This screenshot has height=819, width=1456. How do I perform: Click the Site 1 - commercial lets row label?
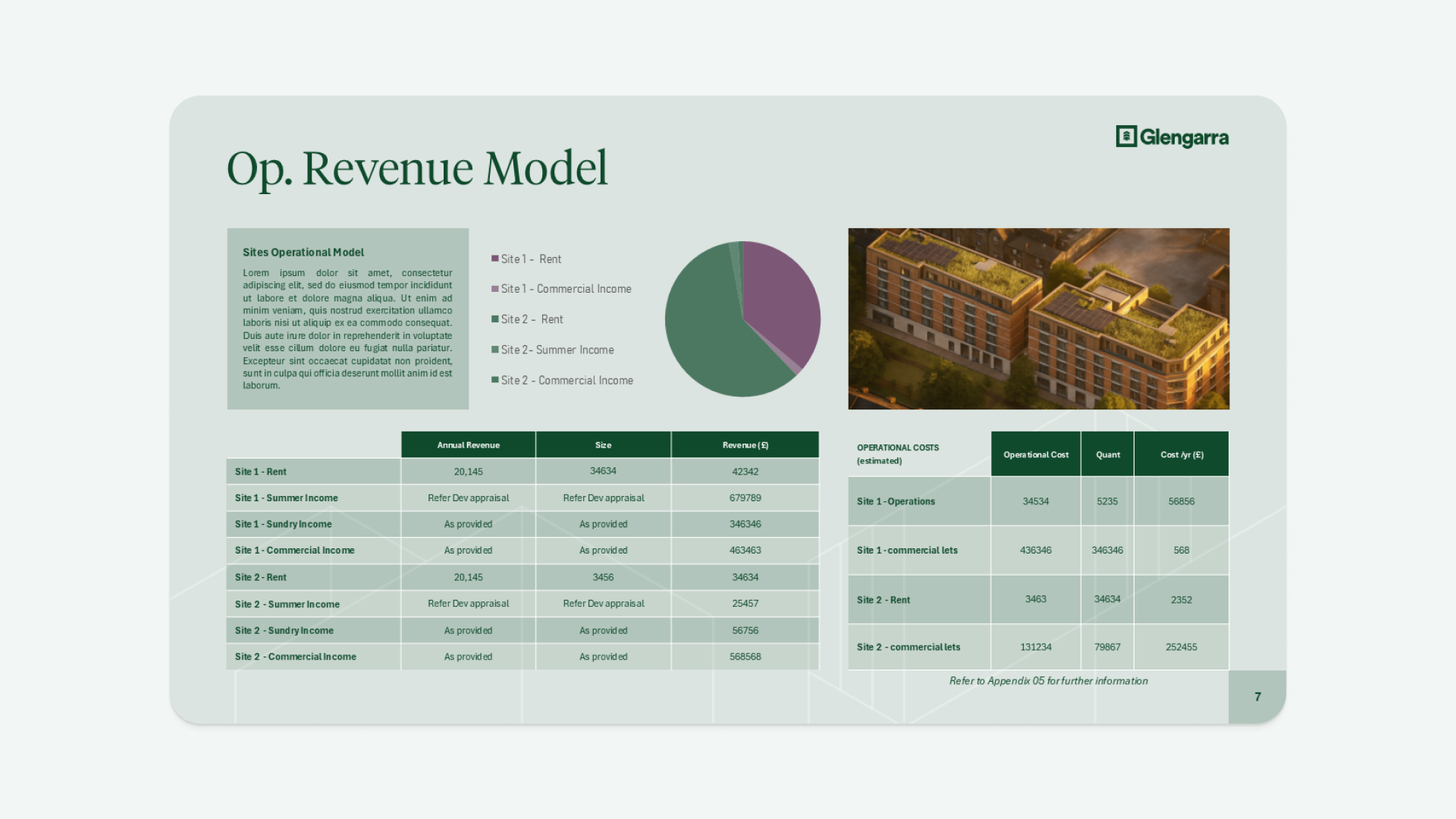[x=907, y=551]
